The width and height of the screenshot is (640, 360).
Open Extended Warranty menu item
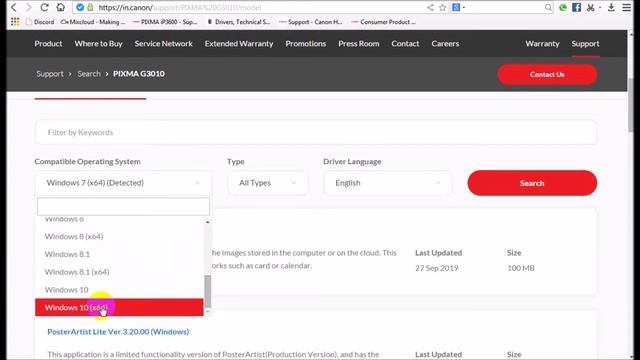tap(239, 44)
